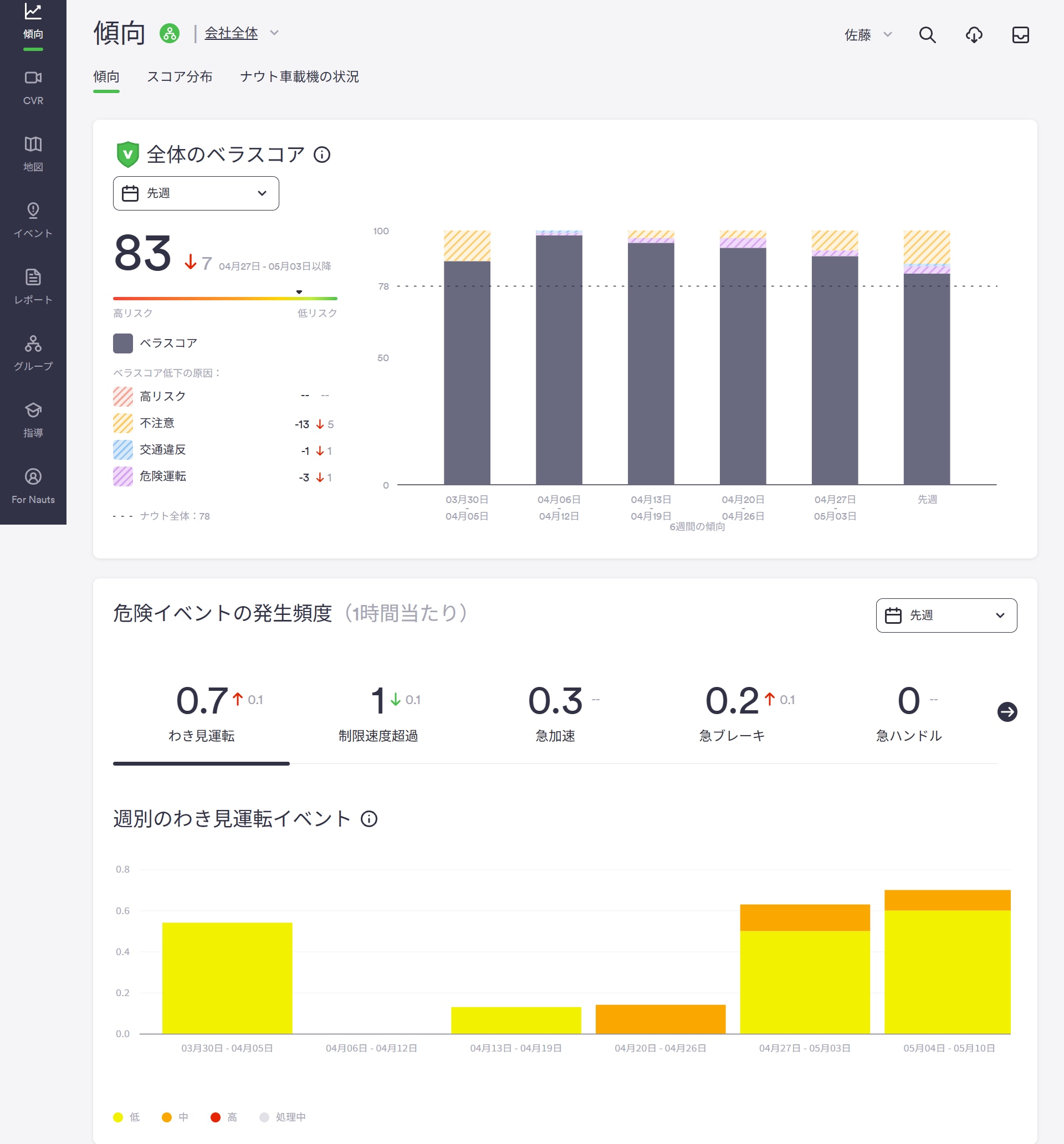The height and width of the screenshot is (1144, 1064).
Task: Click the cloud download icon
Action: tap(974, 35)
